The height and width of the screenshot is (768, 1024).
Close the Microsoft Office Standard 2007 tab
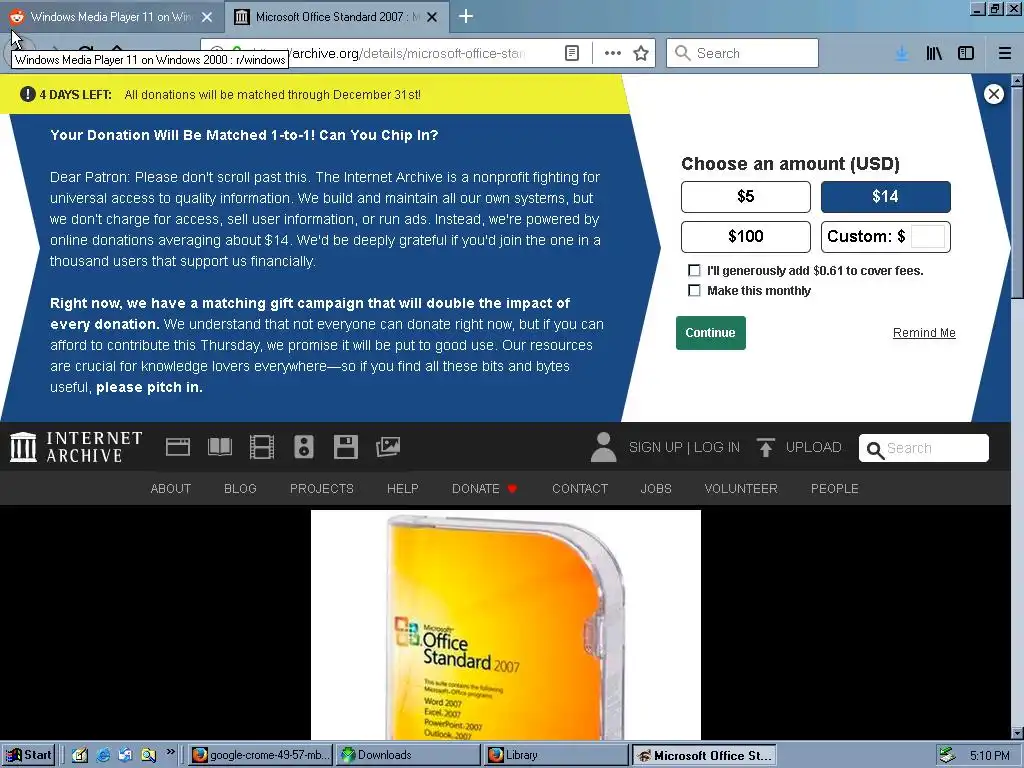click(x=432, y=17)
